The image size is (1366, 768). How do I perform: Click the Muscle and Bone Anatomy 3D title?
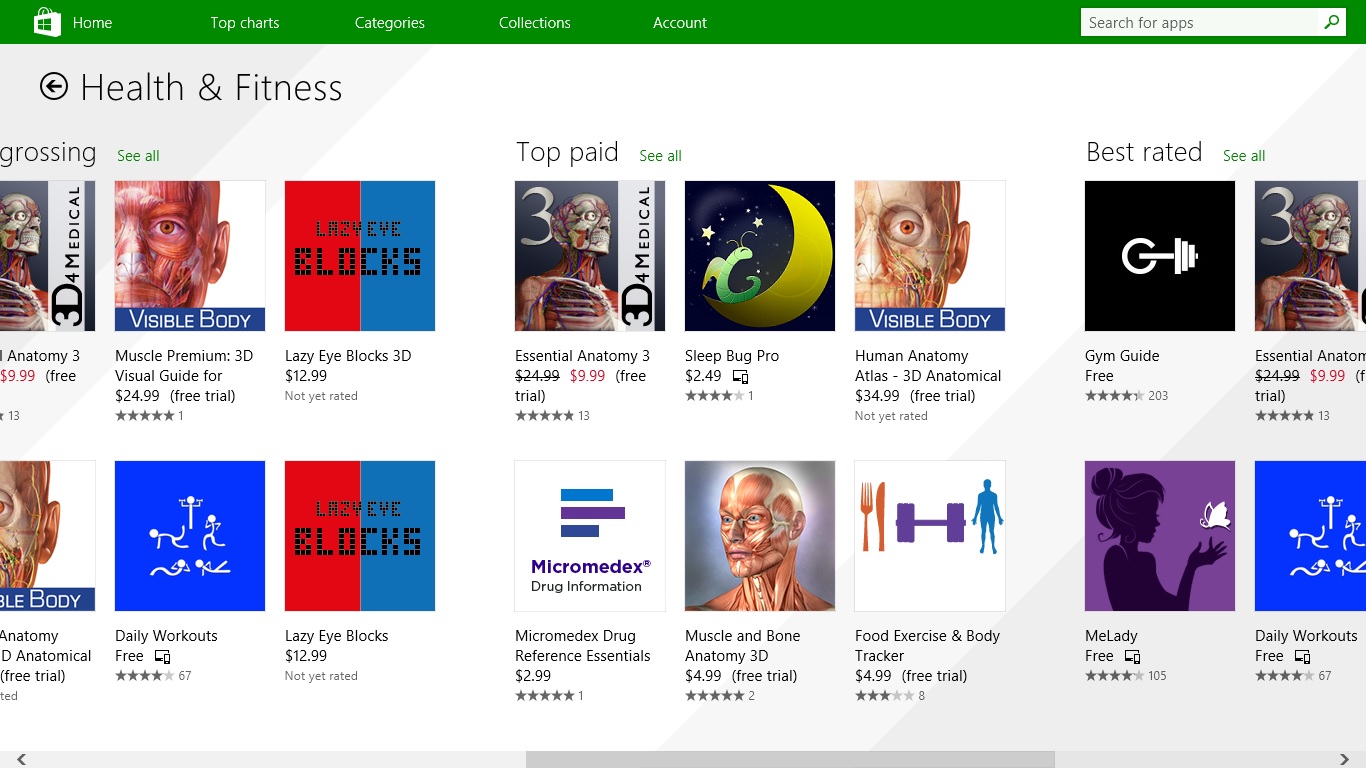[743, 646]
